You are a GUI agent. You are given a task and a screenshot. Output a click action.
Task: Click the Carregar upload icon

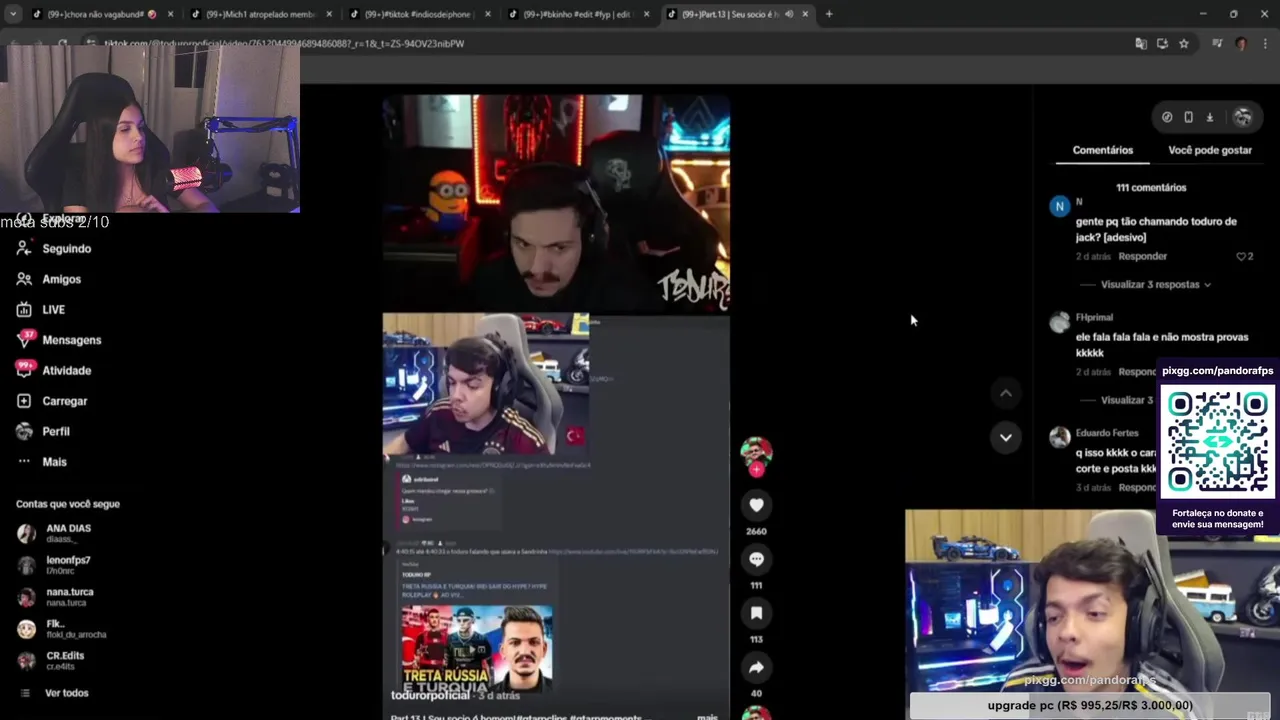[24, 401]
